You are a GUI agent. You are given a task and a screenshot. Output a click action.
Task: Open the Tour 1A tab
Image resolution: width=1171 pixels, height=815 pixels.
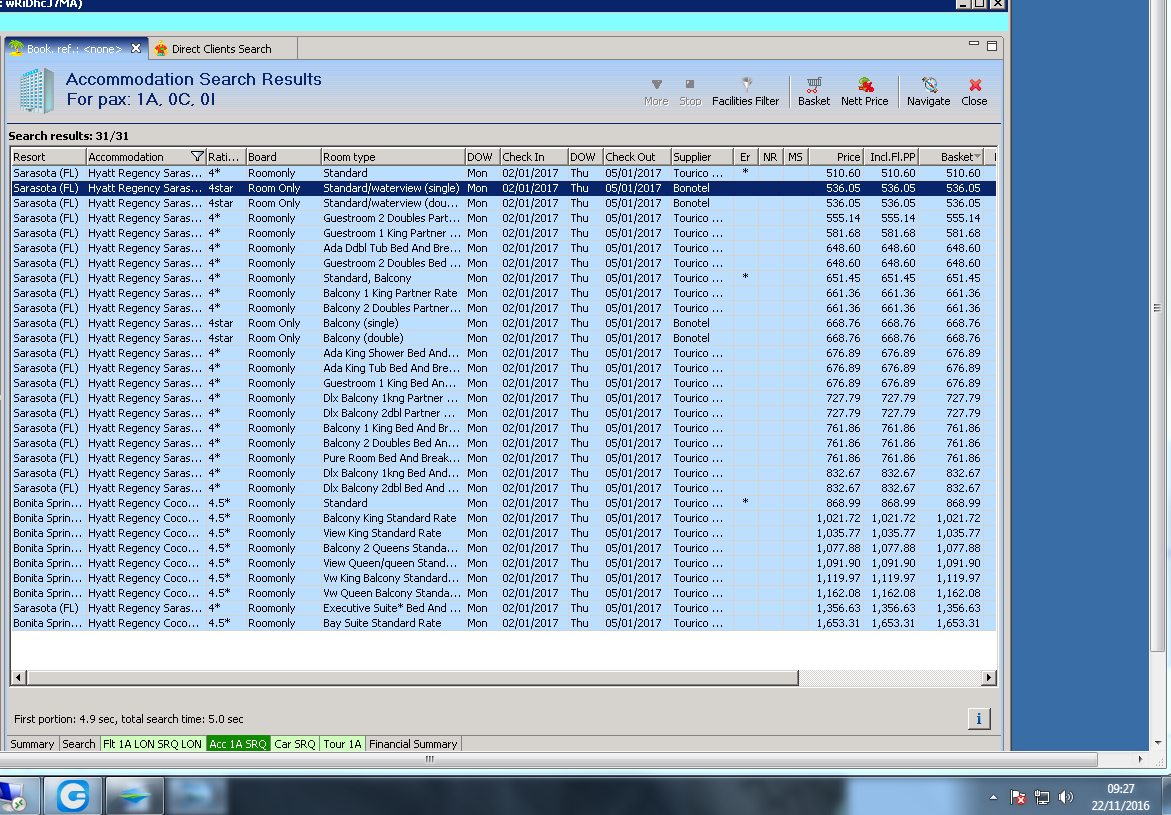coord(342,744)
